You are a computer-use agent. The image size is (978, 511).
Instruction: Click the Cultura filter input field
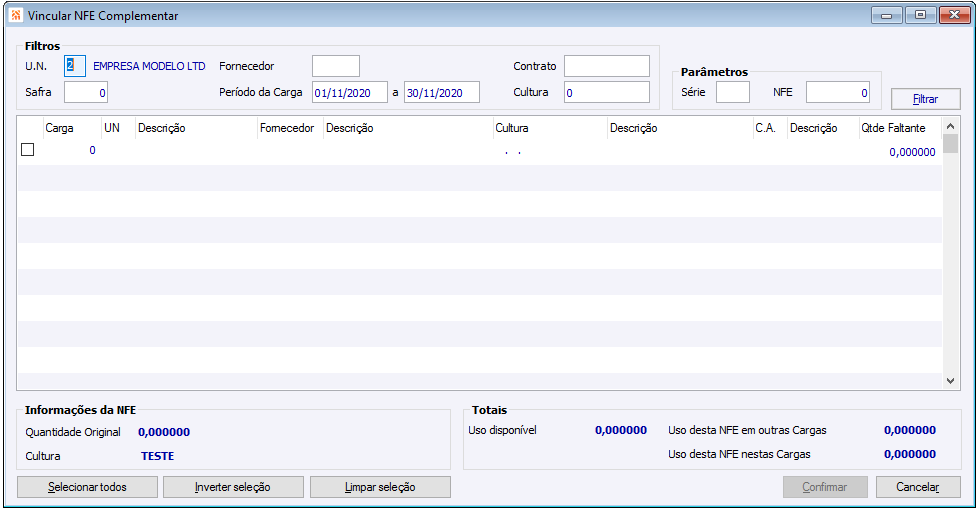tap(607, 92)
